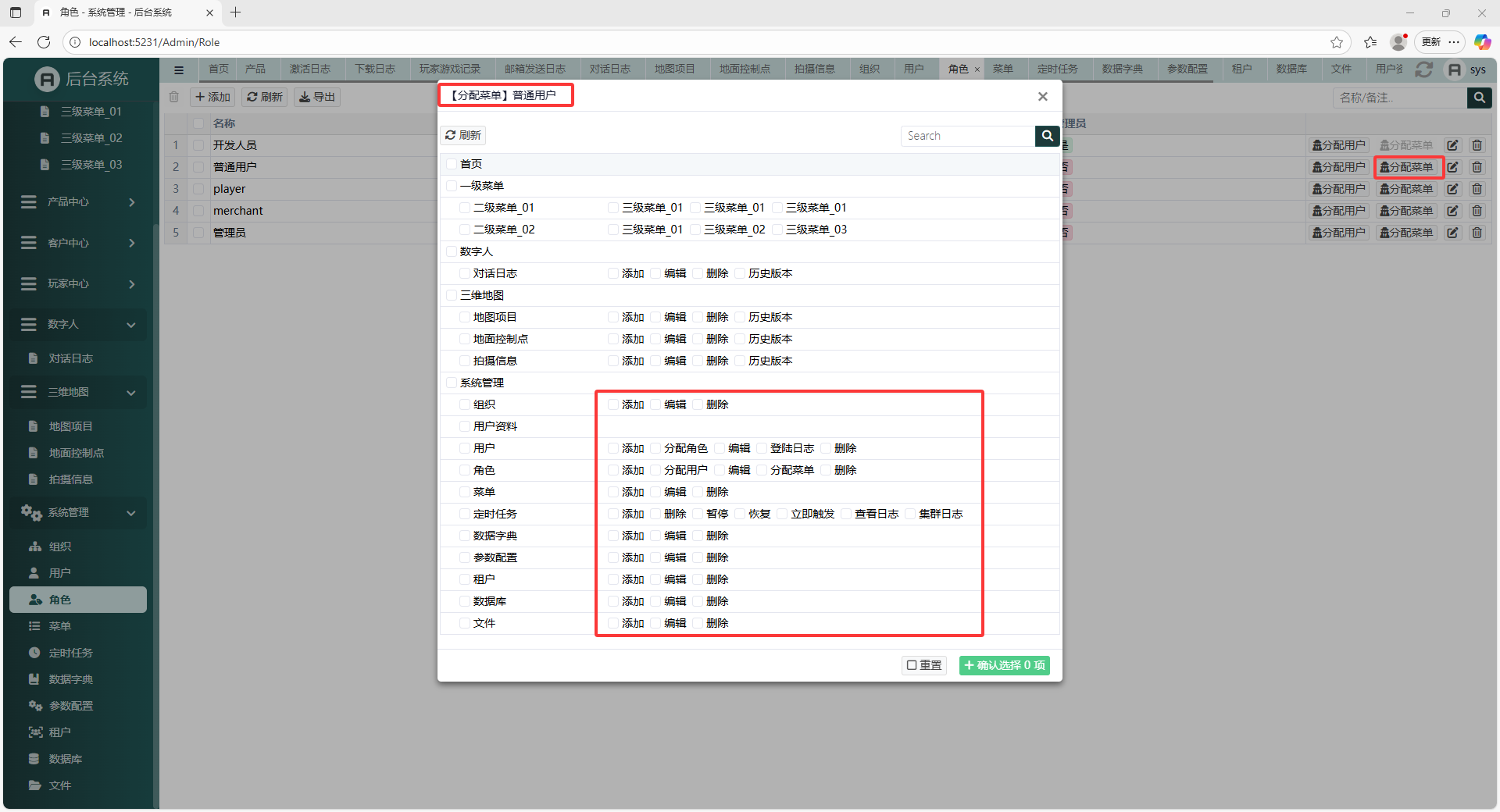Click the green 确认选择 button

click(1004, 665)
